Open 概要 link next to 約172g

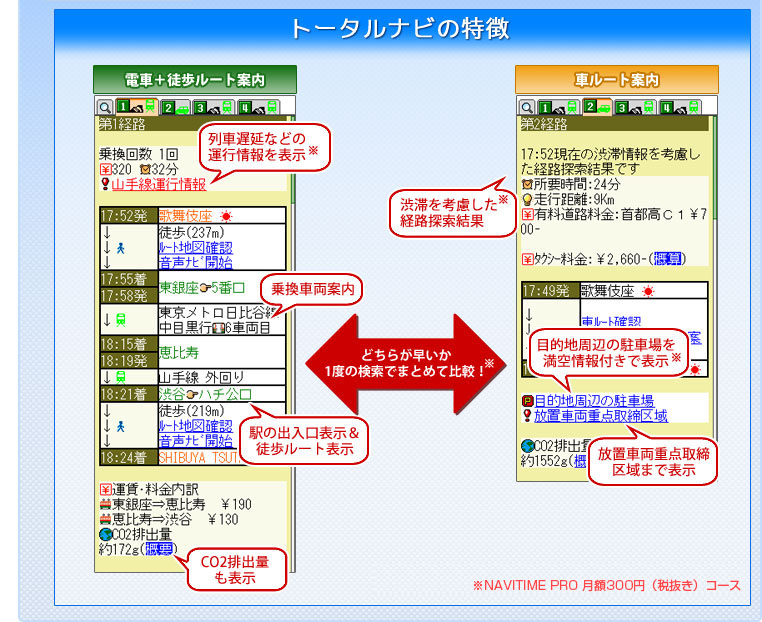pyautogui.click(x=159, y=549)
